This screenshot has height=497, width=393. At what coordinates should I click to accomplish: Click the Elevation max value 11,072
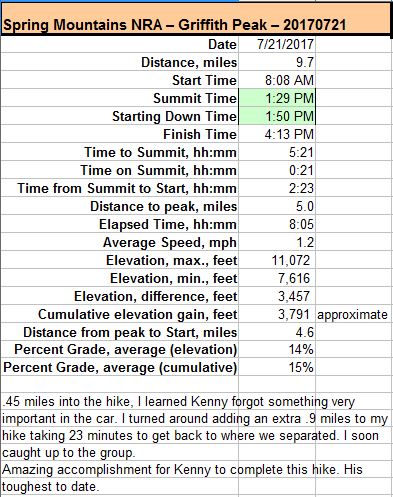pos(277,260)
